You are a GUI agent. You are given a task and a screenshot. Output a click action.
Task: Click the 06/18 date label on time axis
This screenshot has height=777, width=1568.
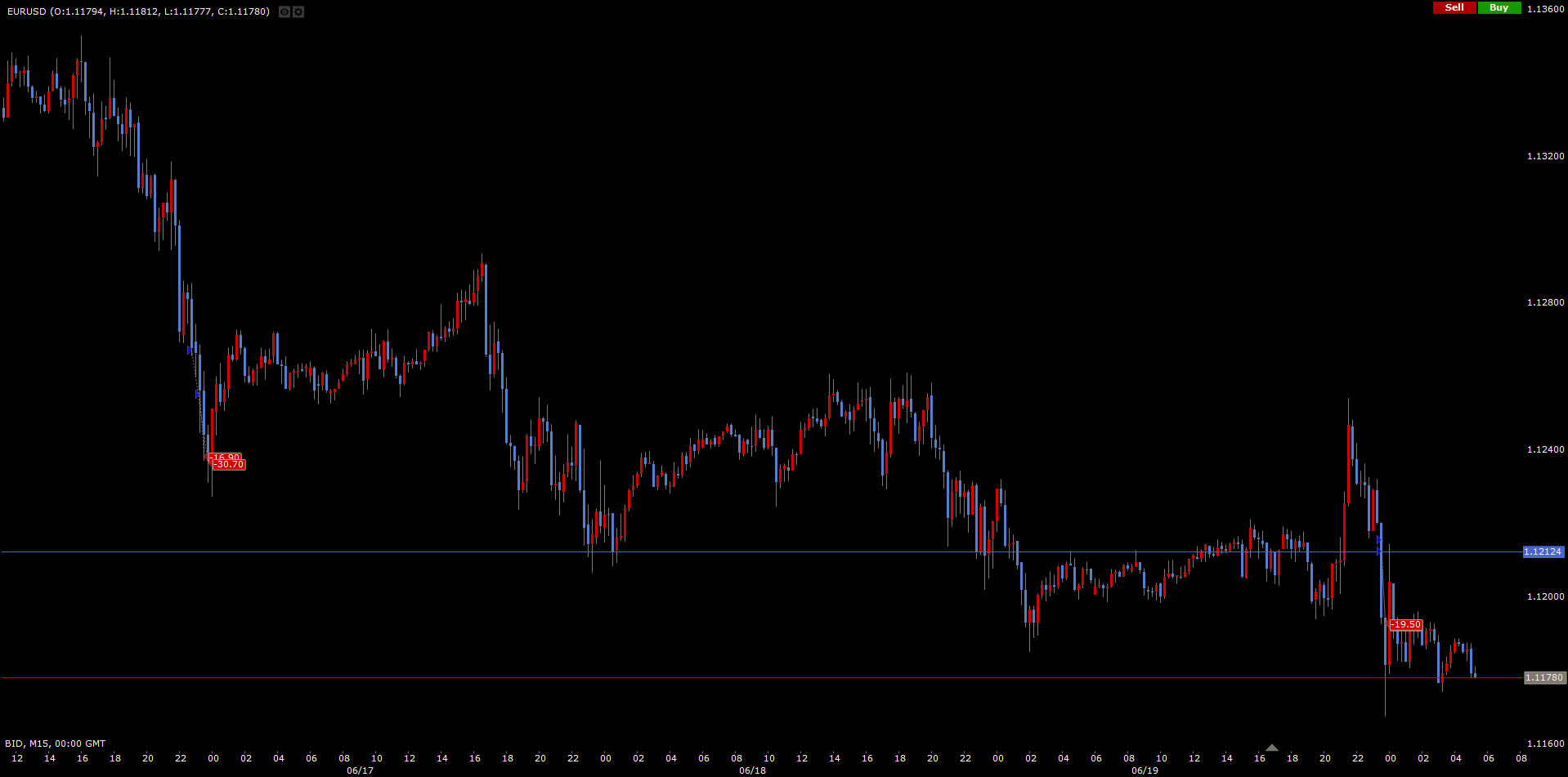tap(752, 770)
